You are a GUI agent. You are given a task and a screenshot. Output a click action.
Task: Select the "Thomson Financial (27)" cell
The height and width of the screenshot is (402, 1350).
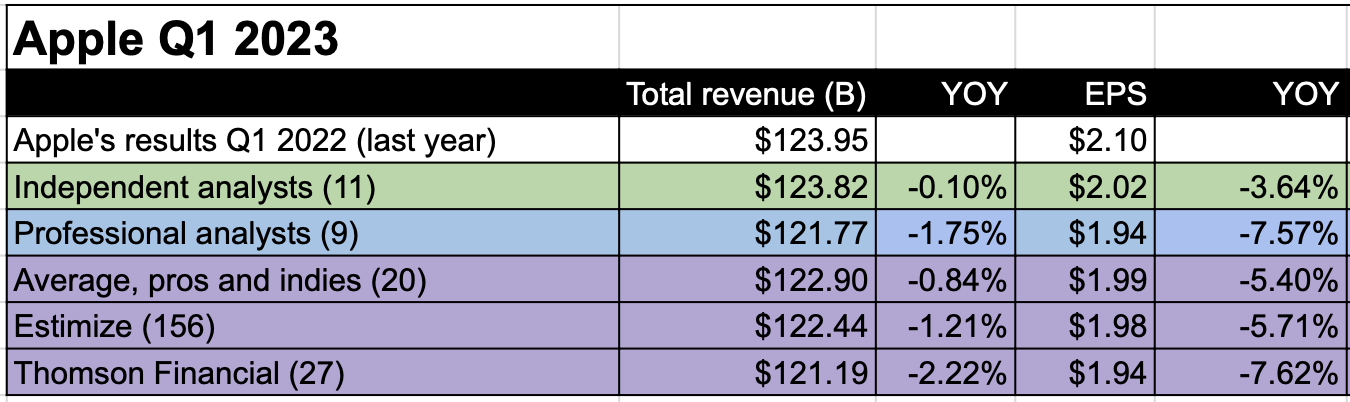[180, 374]
